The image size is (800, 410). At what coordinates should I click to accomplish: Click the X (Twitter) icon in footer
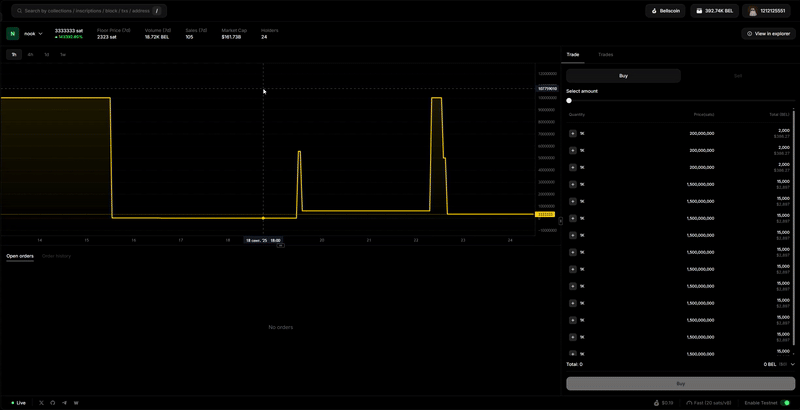(x=41, y=402)
